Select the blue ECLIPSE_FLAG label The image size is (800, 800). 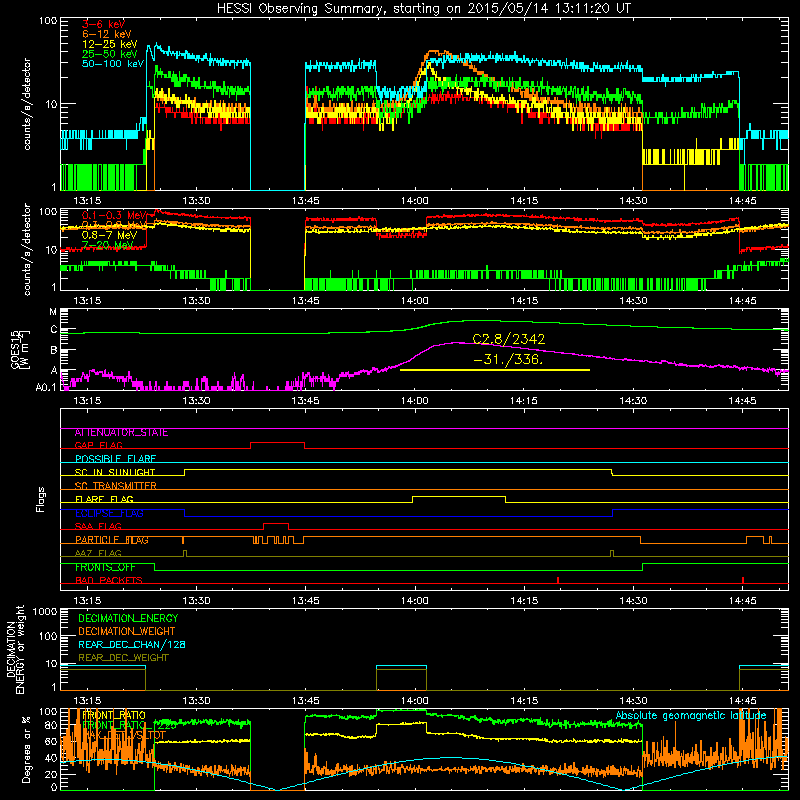109,513
